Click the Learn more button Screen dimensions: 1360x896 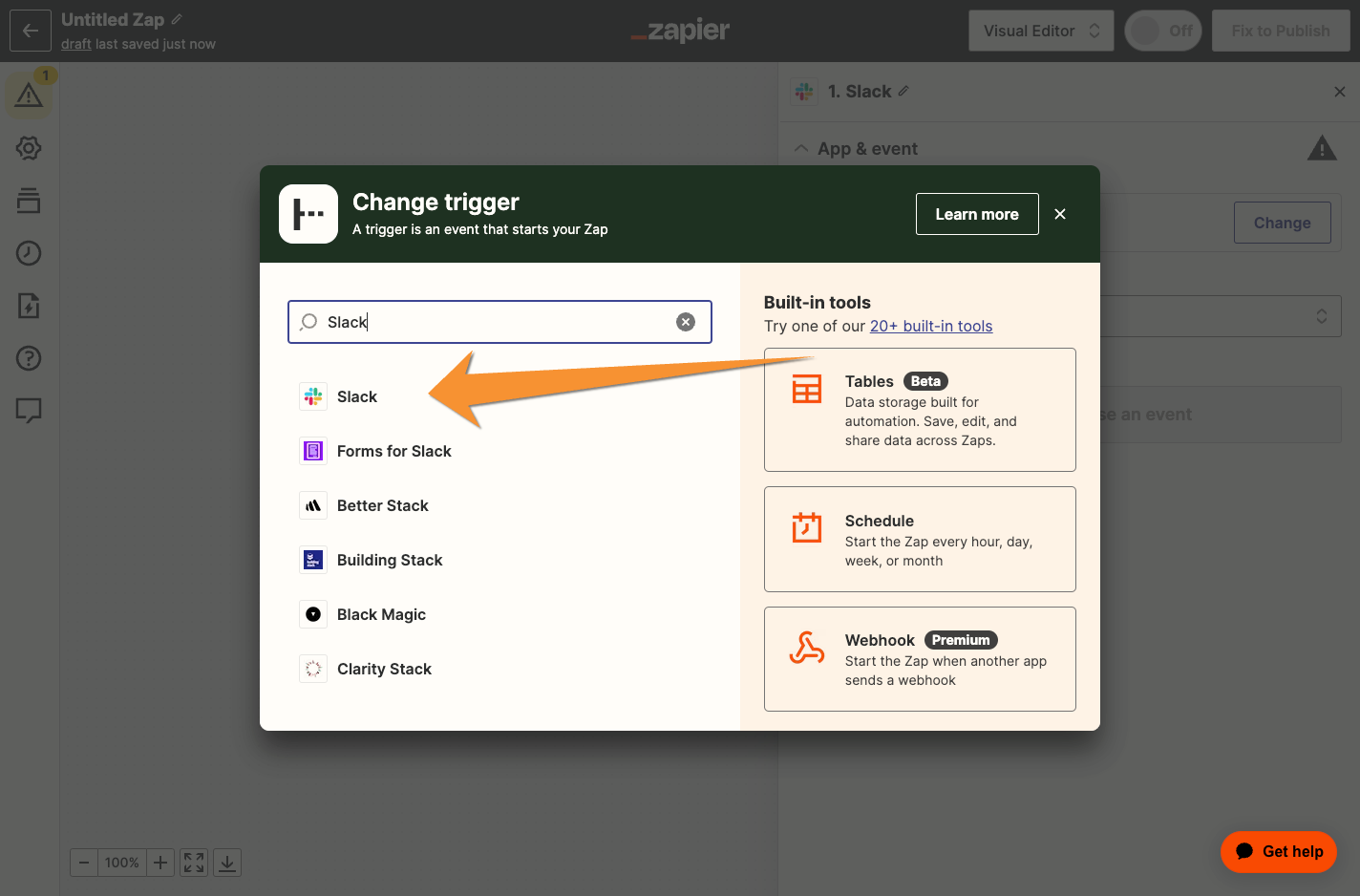[x=977, y=214]
